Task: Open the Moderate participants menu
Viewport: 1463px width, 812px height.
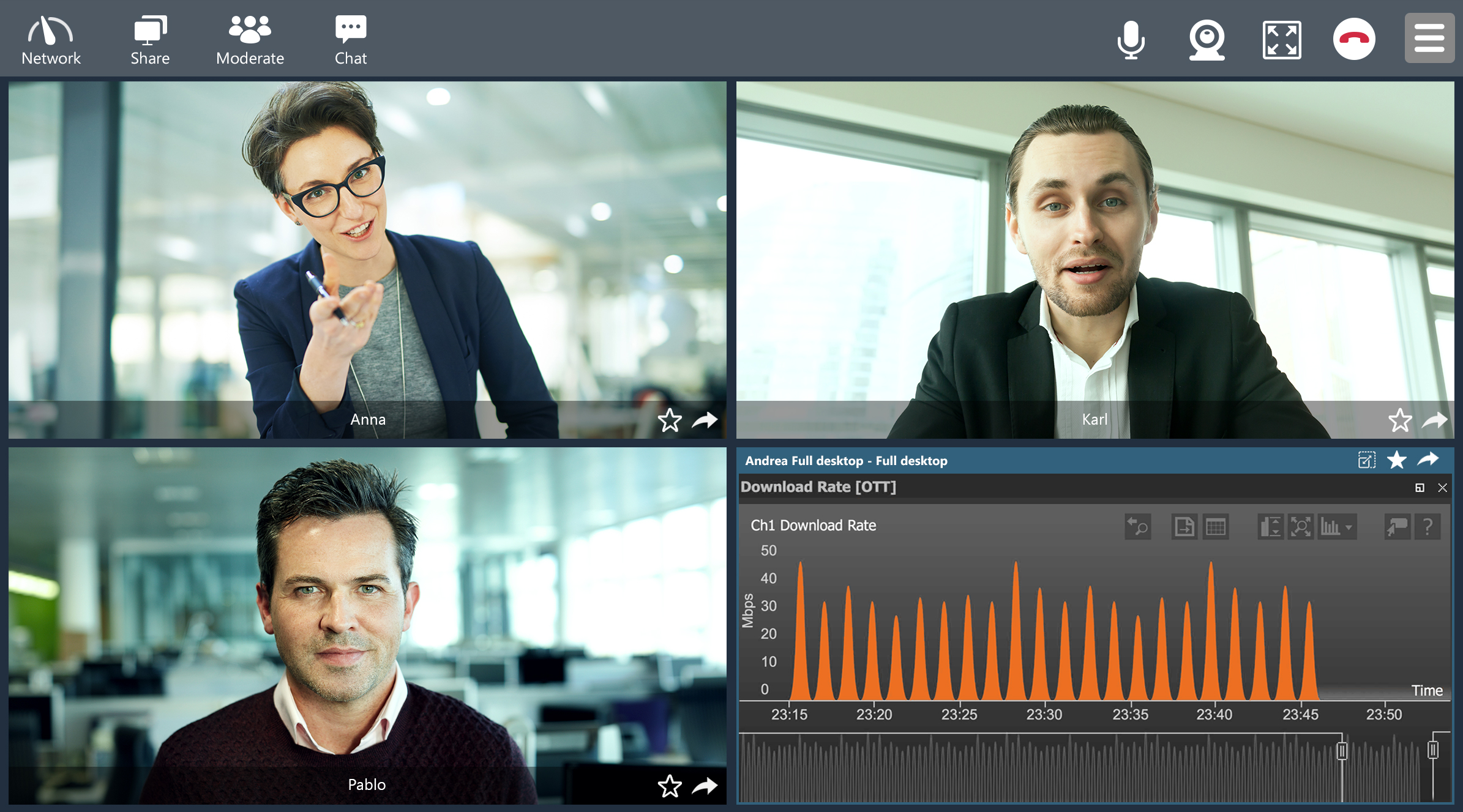Action: pos(250,40)
